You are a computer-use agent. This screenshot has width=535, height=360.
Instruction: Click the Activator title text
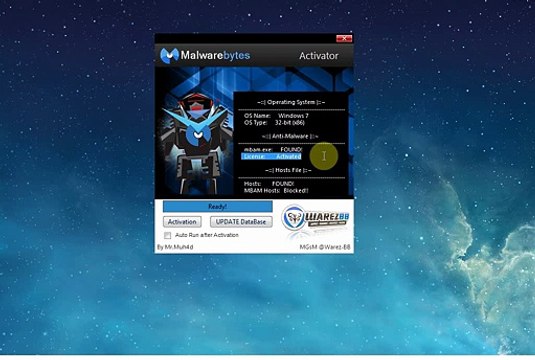coord(319,56)
